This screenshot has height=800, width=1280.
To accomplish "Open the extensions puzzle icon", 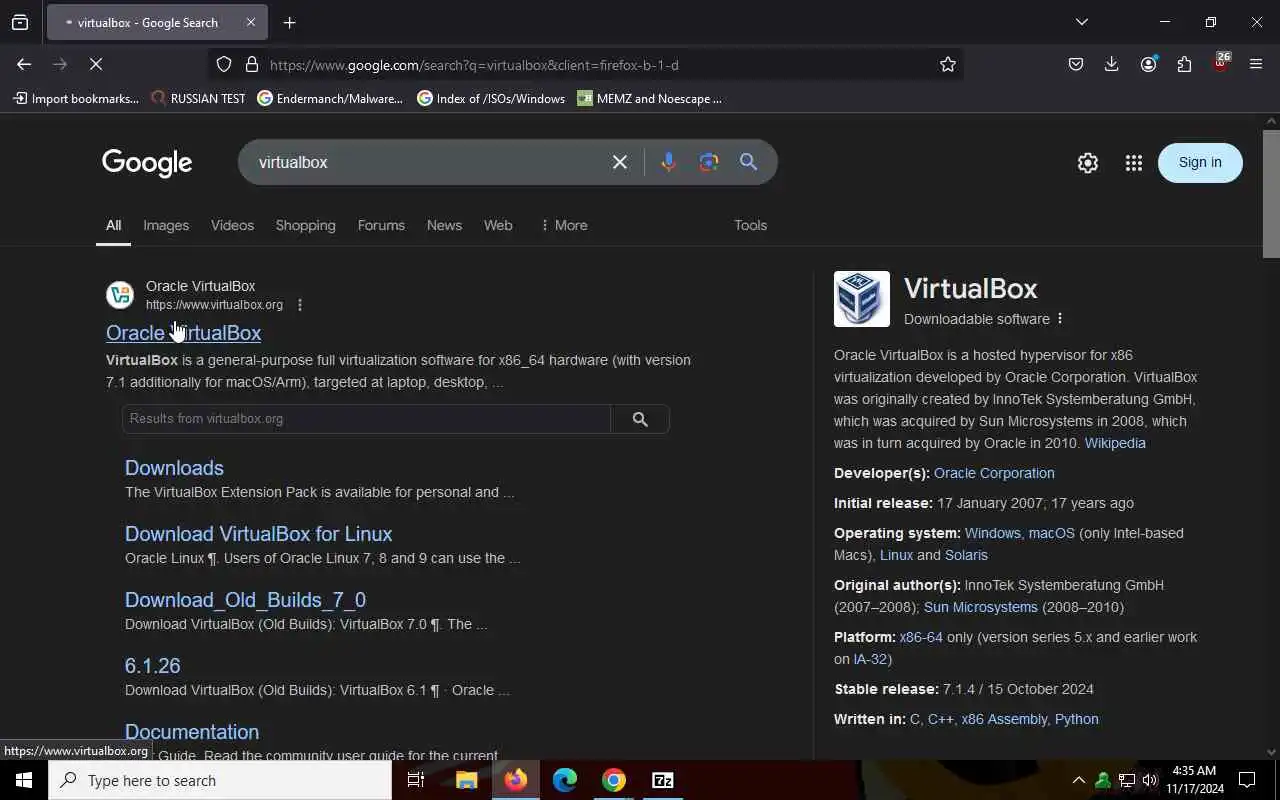I will pos(1184,64).
